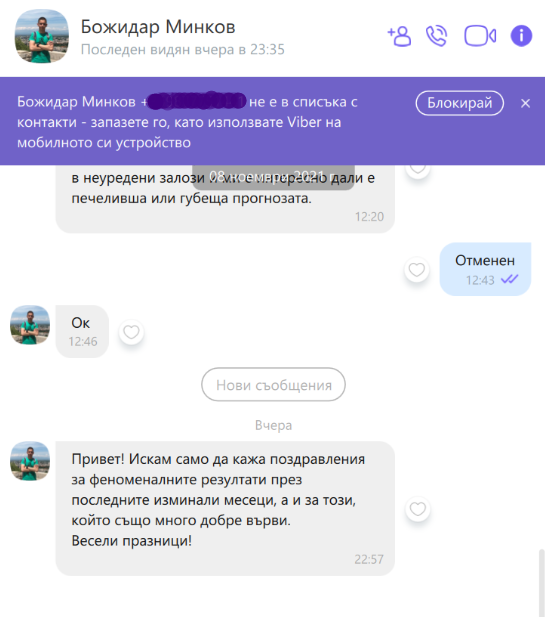Image resolution: width=545 pixels, height=617 pixels.
Task: Dismiss the not-in-contacts banner
Action: tap(525, 103)
